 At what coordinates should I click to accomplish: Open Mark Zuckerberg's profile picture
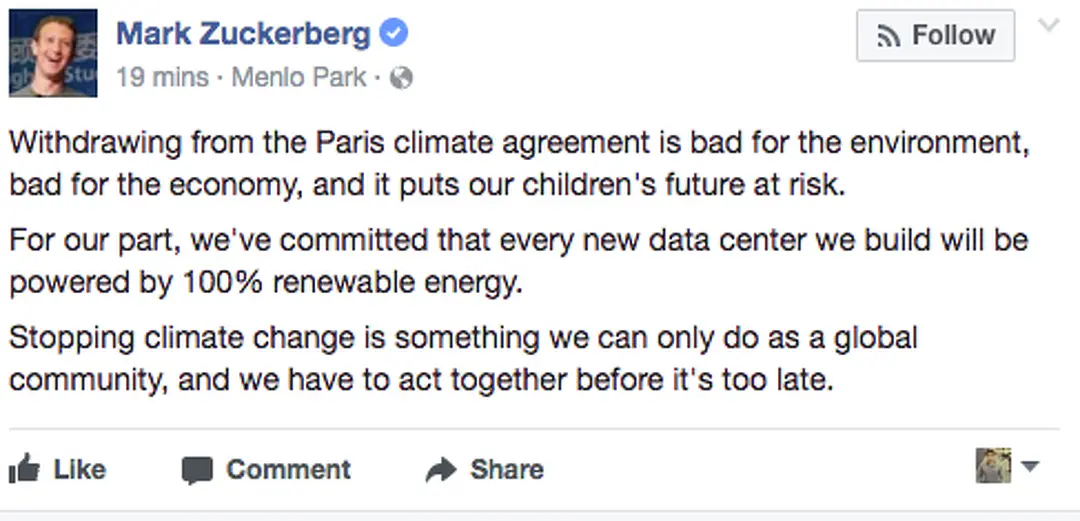[x=53, y=53]
